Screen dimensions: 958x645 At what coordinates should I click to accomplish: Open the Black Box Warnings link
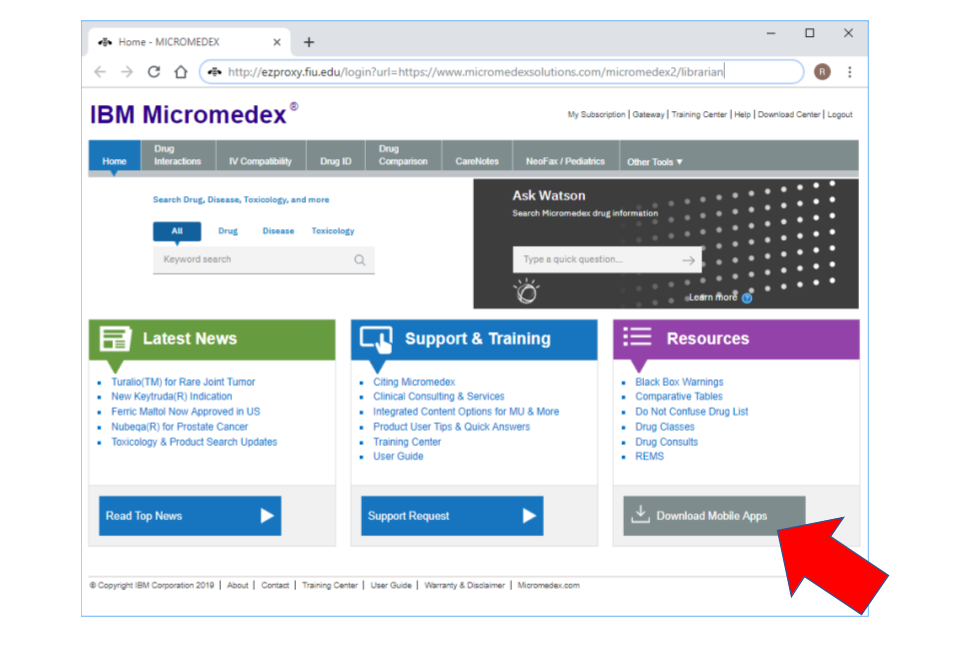tap(679, 382)
